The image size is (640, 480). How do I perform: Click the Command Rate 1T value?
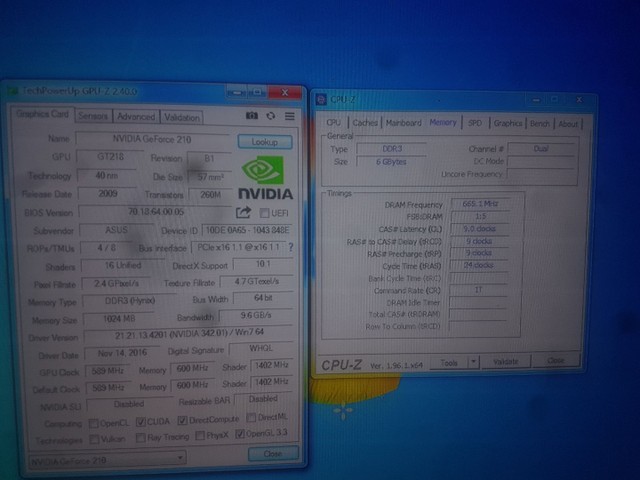(x=478, y=290)
